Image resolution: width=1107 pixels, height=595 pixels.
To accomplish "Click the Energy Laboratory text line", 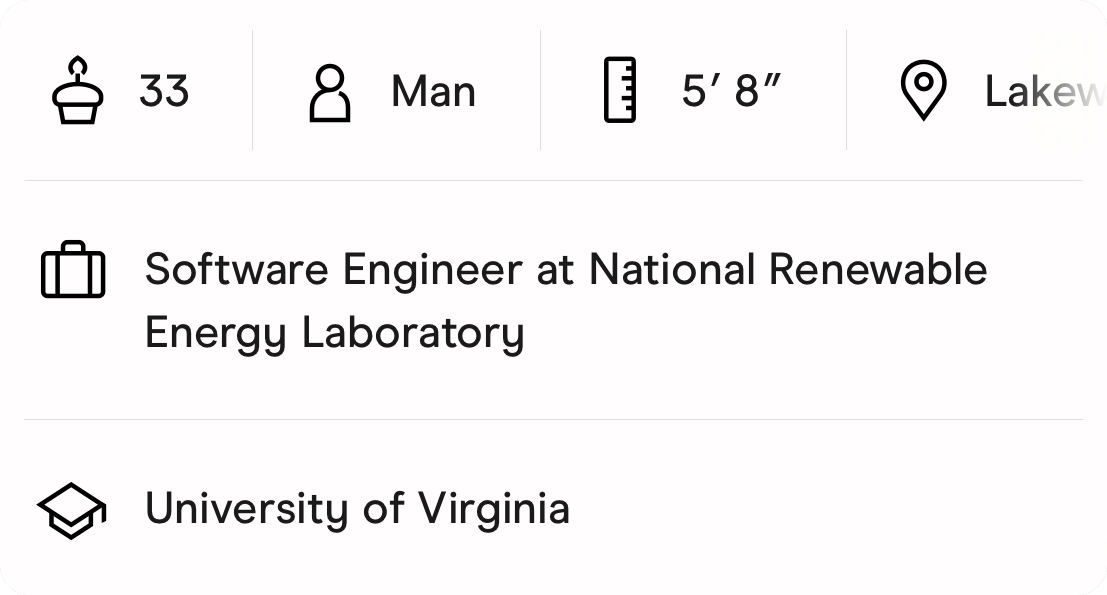I will (334, 332).
